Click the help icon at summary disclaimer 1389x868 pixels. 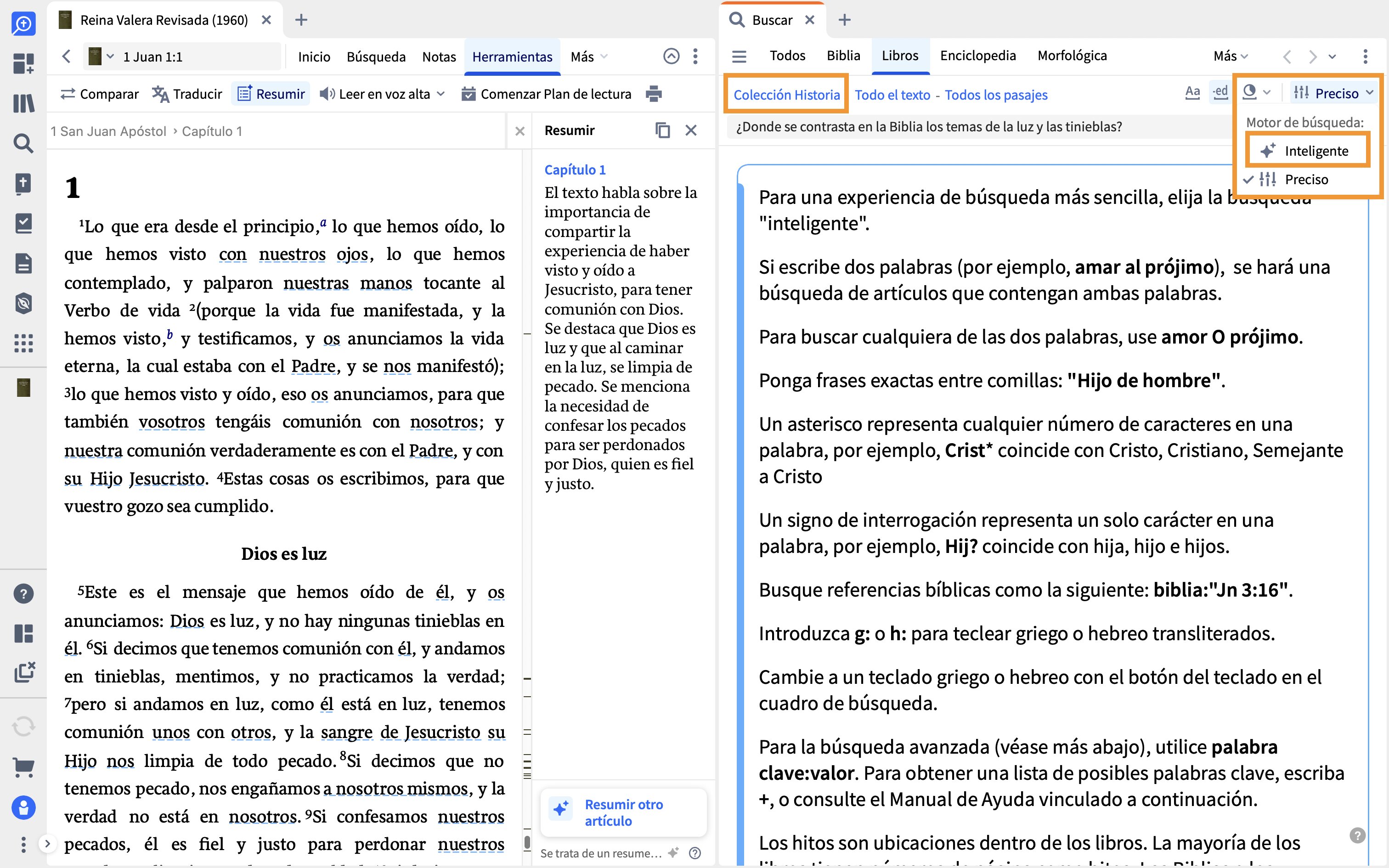(x=694, y=852)
